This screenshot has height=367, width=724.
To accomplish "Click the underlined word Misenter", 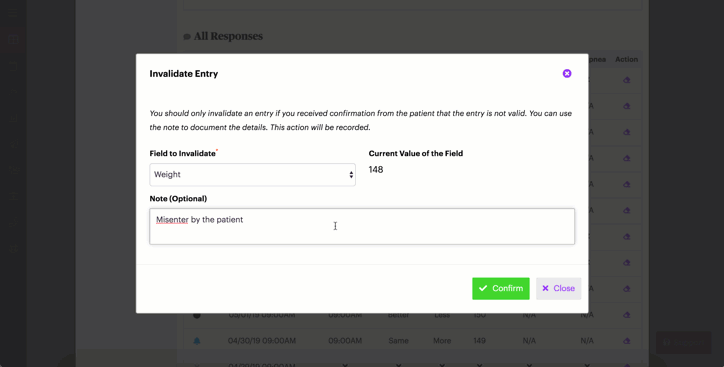I will (x=172, y=220).
